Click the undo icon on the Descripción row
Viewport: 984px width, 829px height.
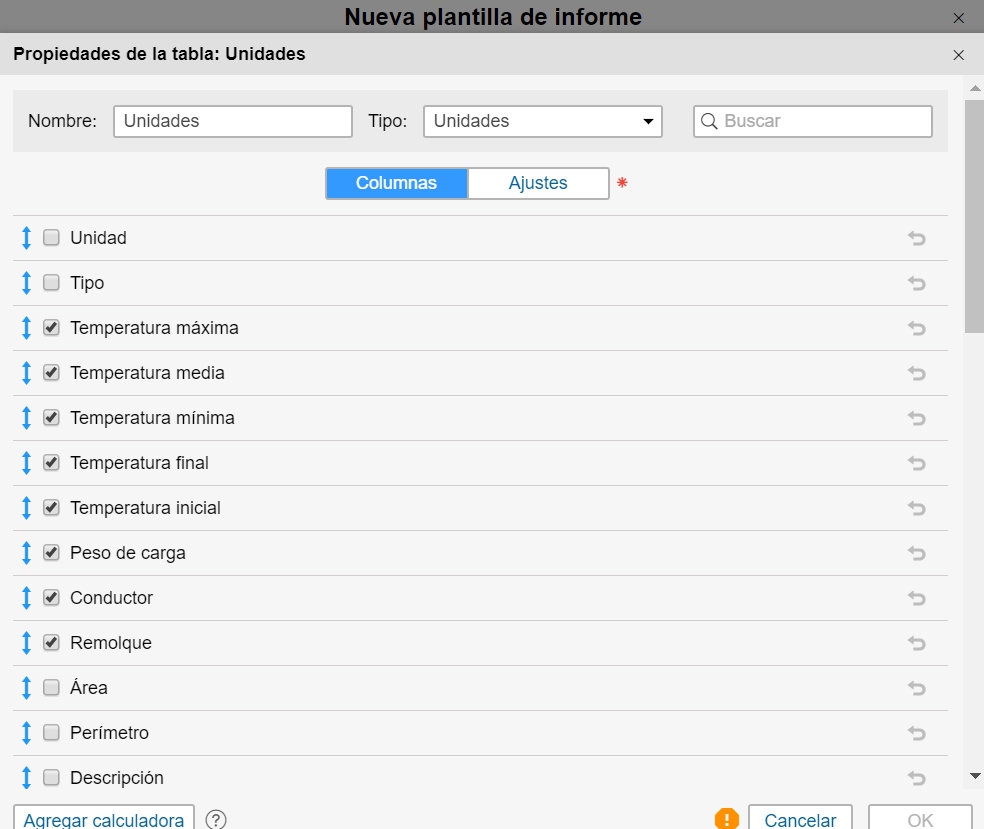(x=916, y=778)
